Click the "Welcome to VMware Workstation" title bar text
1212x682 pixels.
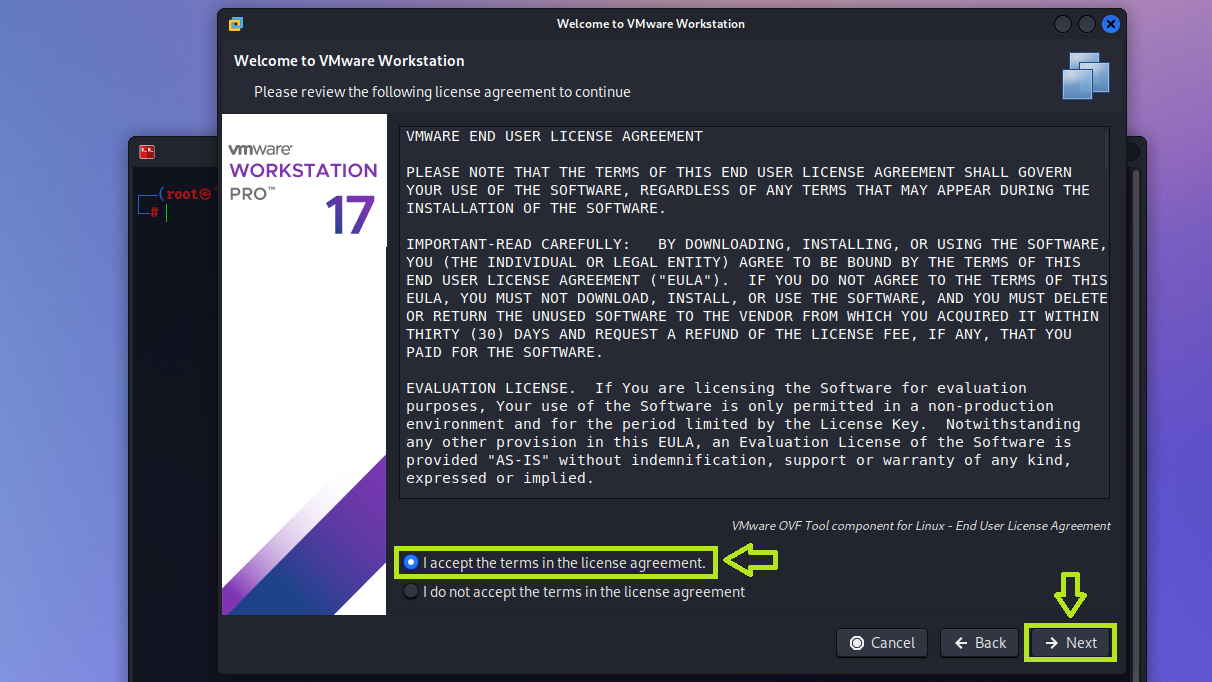click(x=650, y=24)
